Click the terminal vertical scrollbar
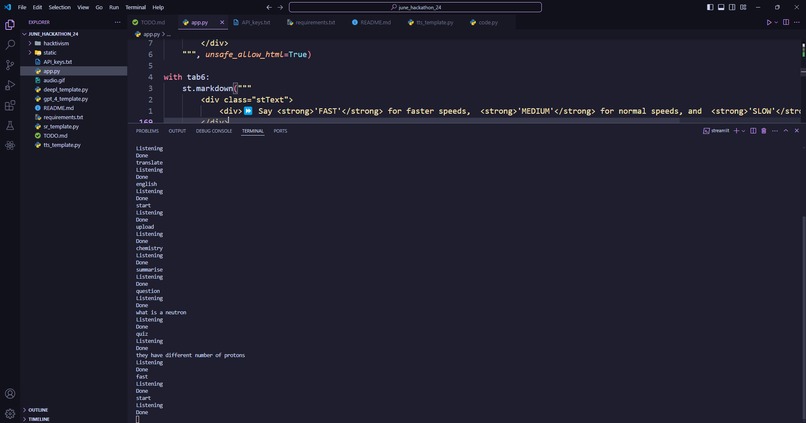Viewport: 806px width, 423px height. 803,319
